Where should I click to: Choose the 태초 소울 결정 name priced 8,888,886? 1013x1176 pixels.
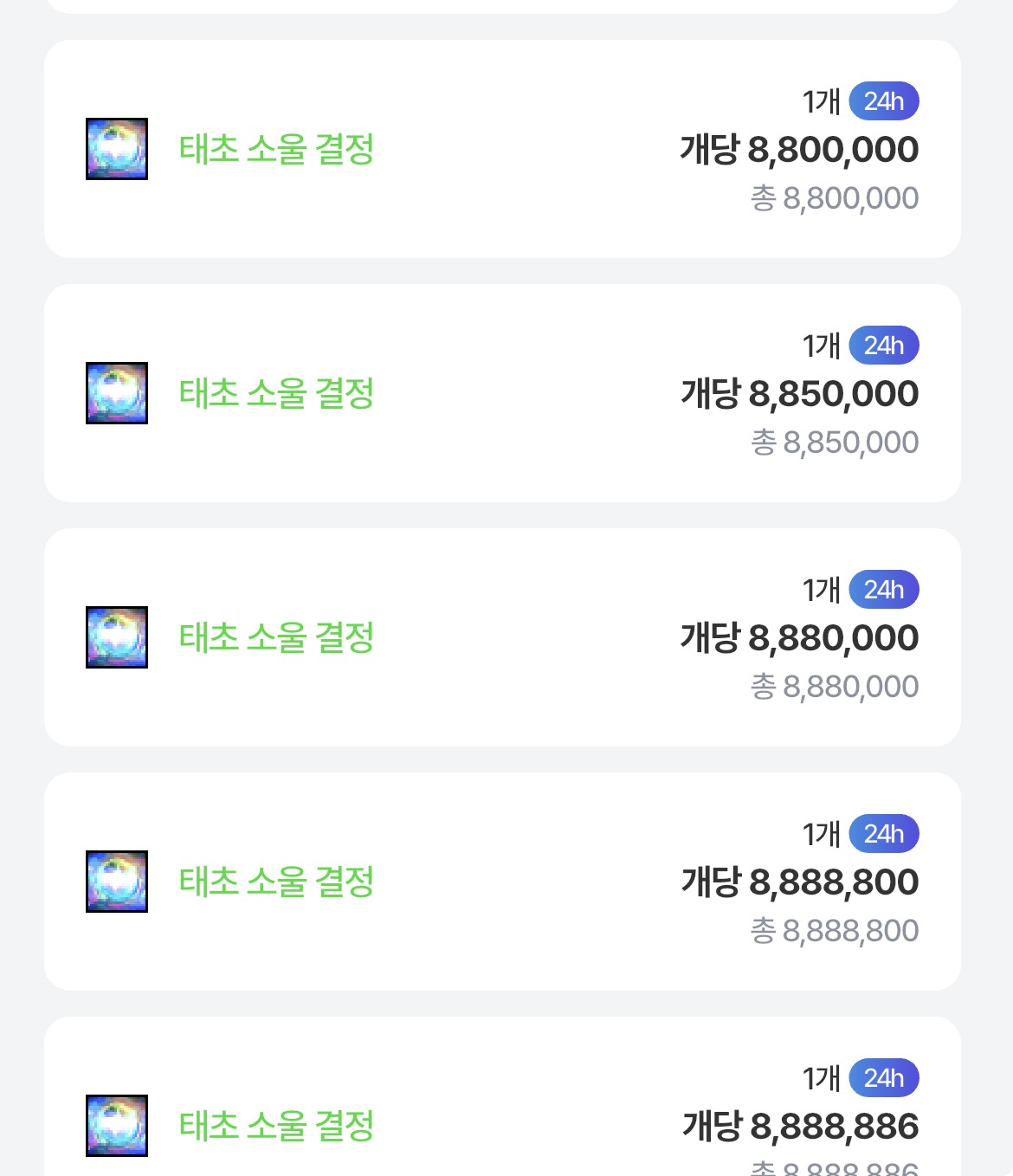tap(276, 1126)
